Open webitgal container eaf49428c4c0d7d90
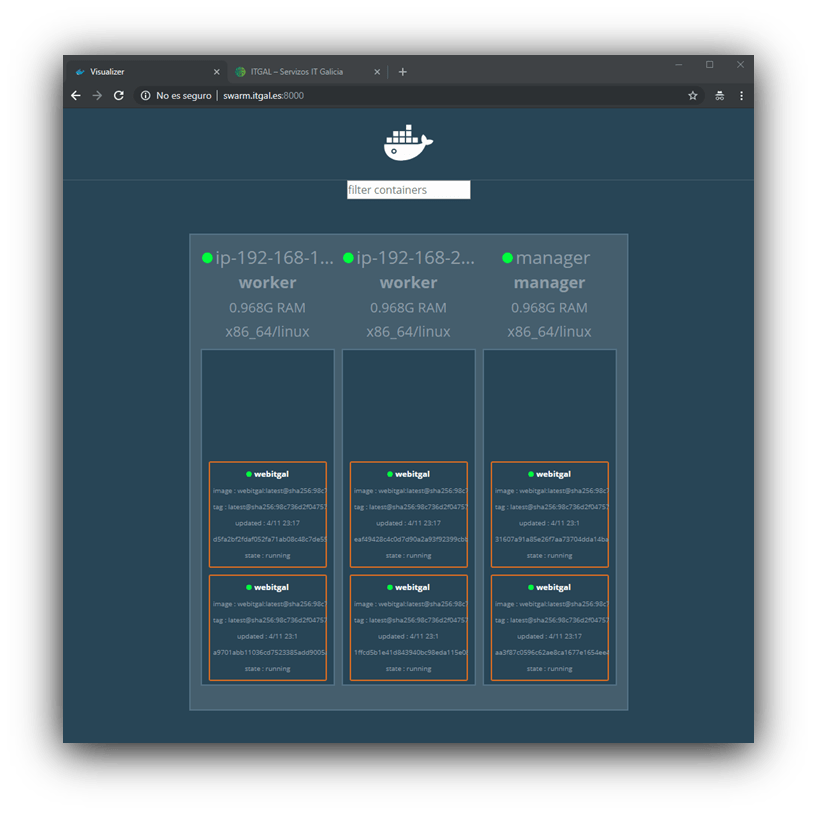This screenshot has width=817, height=814. (x=408, y=514)
